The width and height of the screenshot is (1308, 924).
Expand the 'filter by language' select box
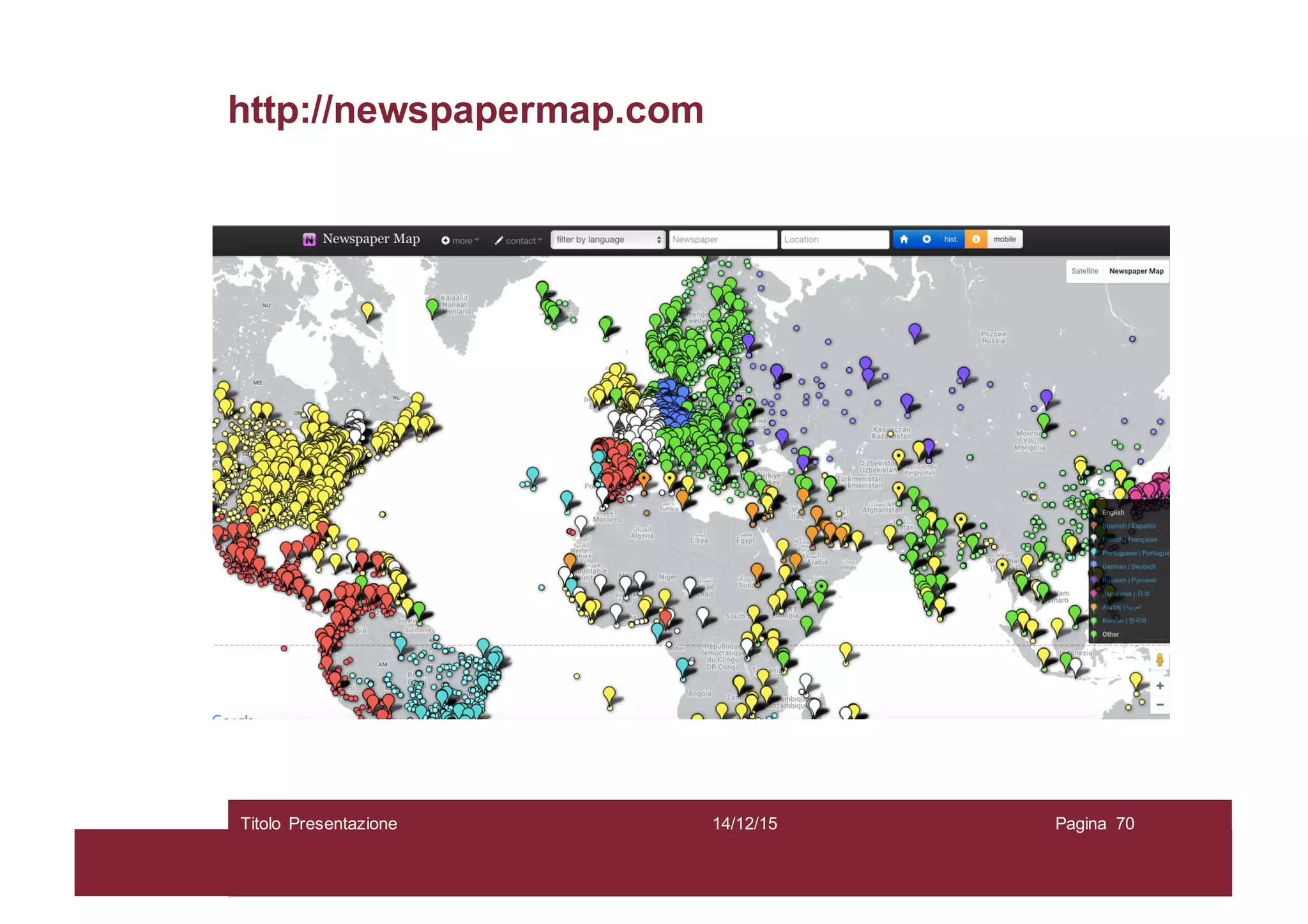click(608, 239)
